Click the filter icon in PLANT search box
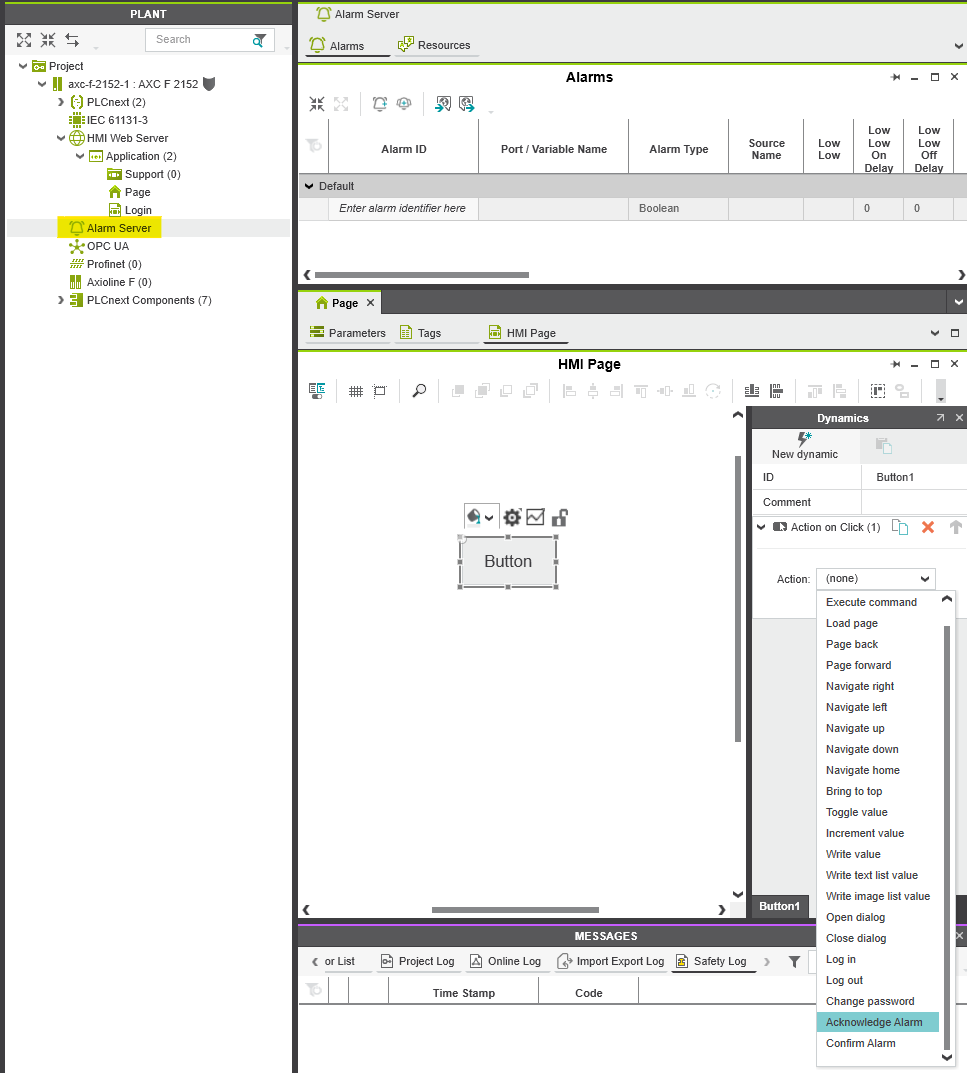 point(260,40)
